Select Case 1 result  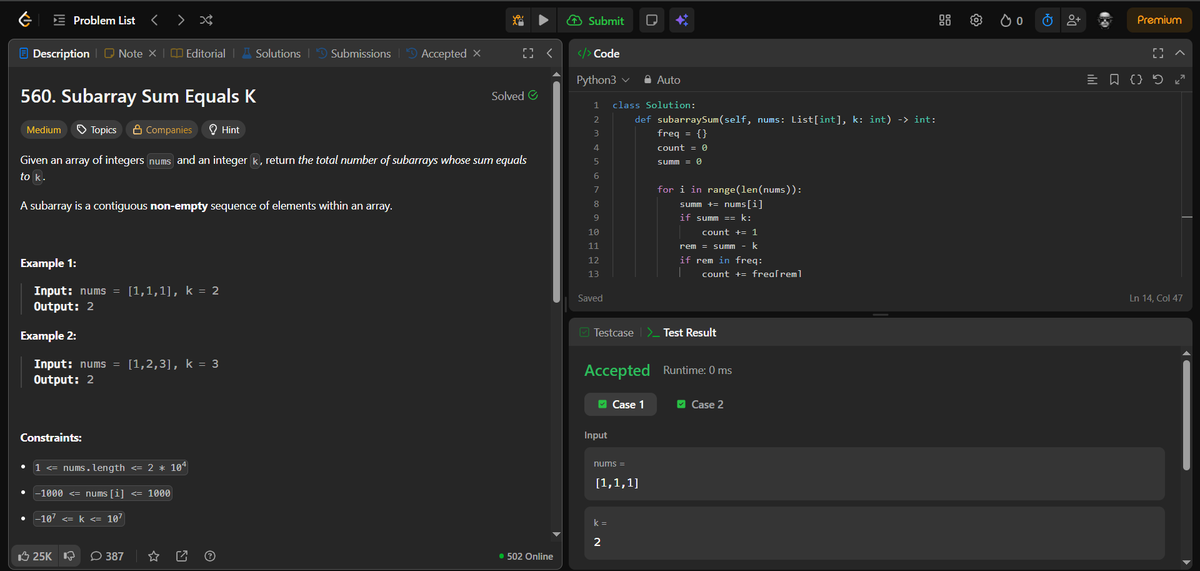tap(621, 404)
